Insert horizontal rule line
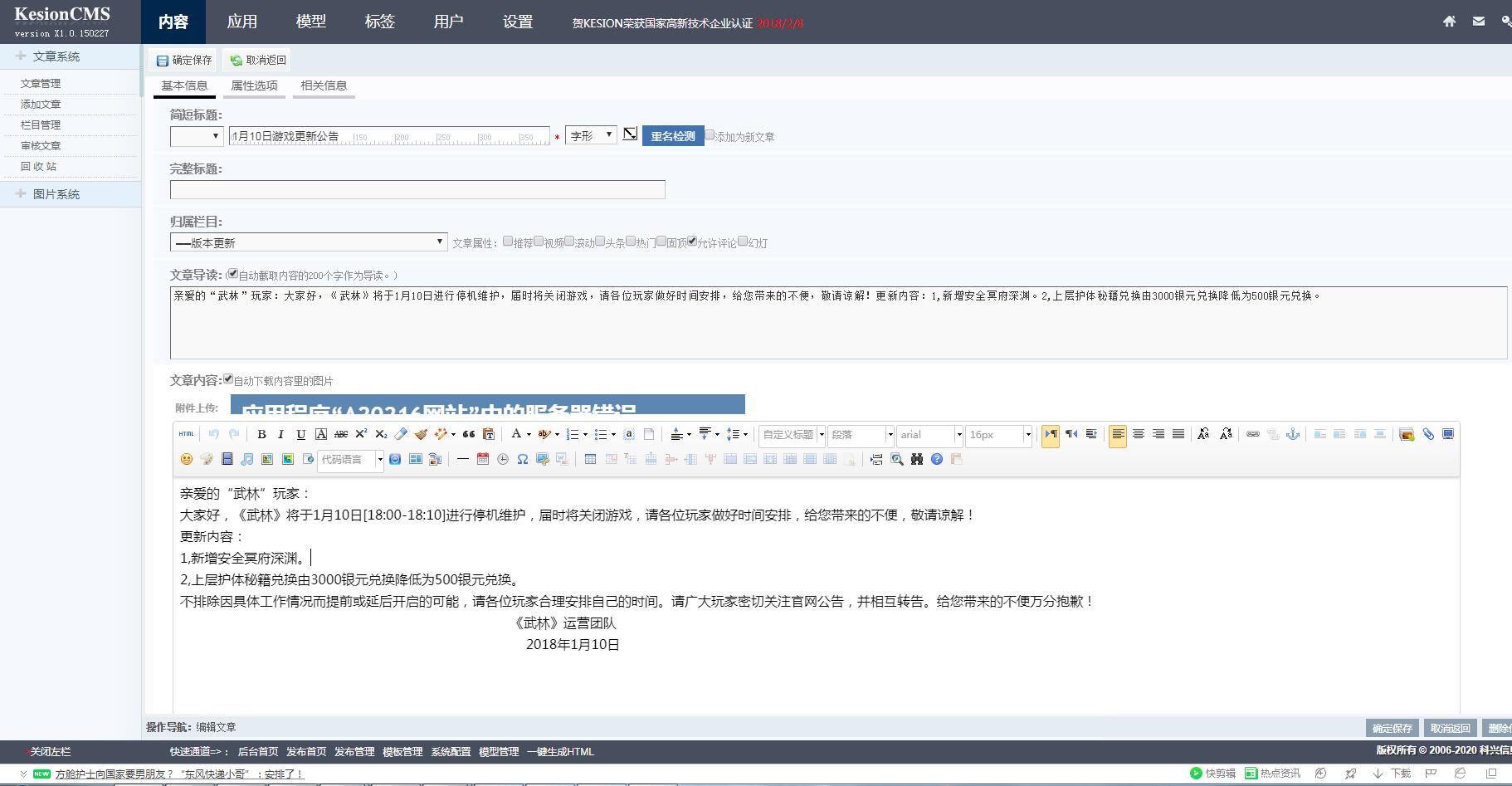1512x786 pixels. point(463,459)
